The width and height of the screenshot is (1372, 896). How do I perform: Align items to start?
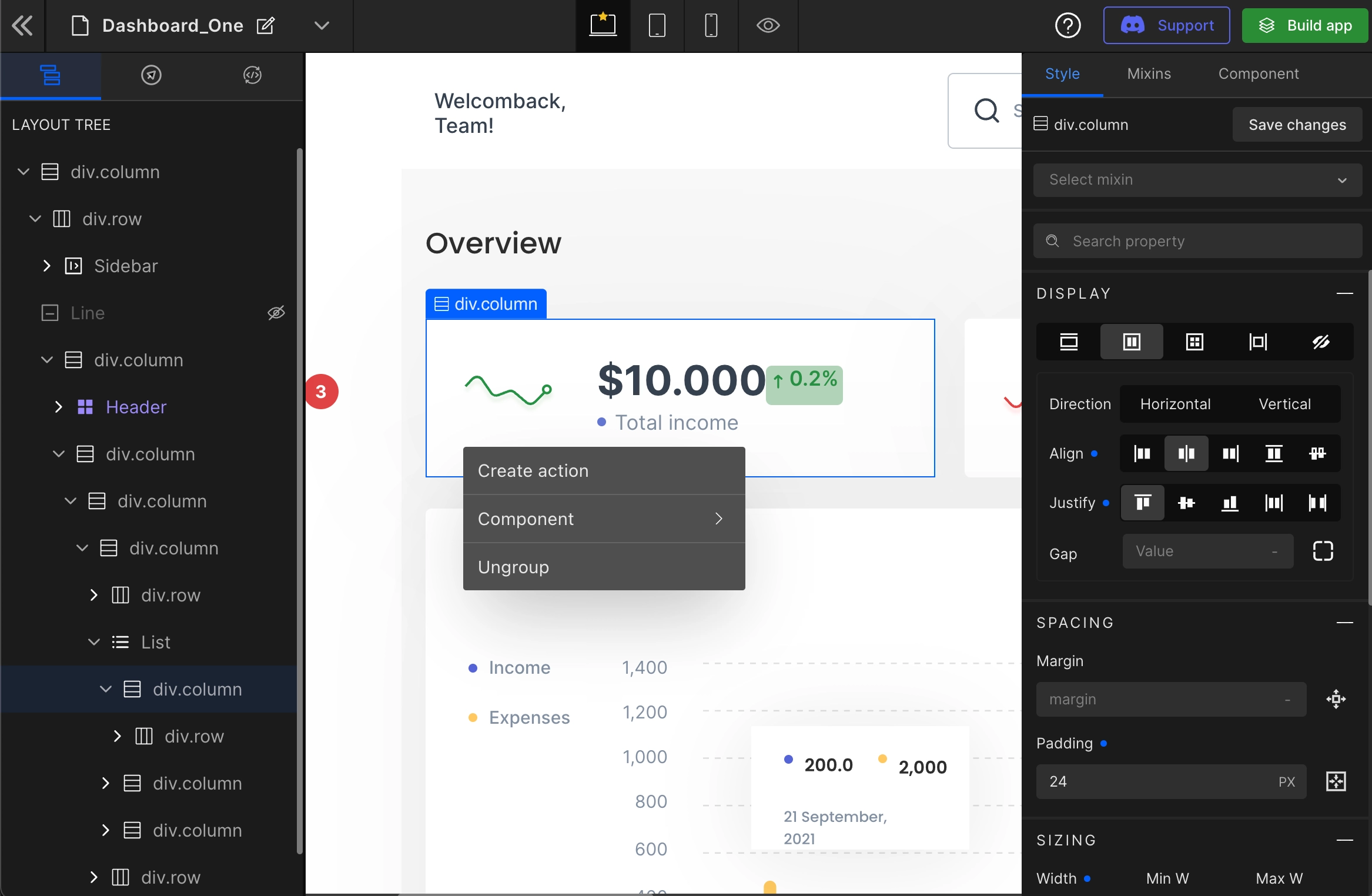pyautogui.click(x=1142, y=453)
